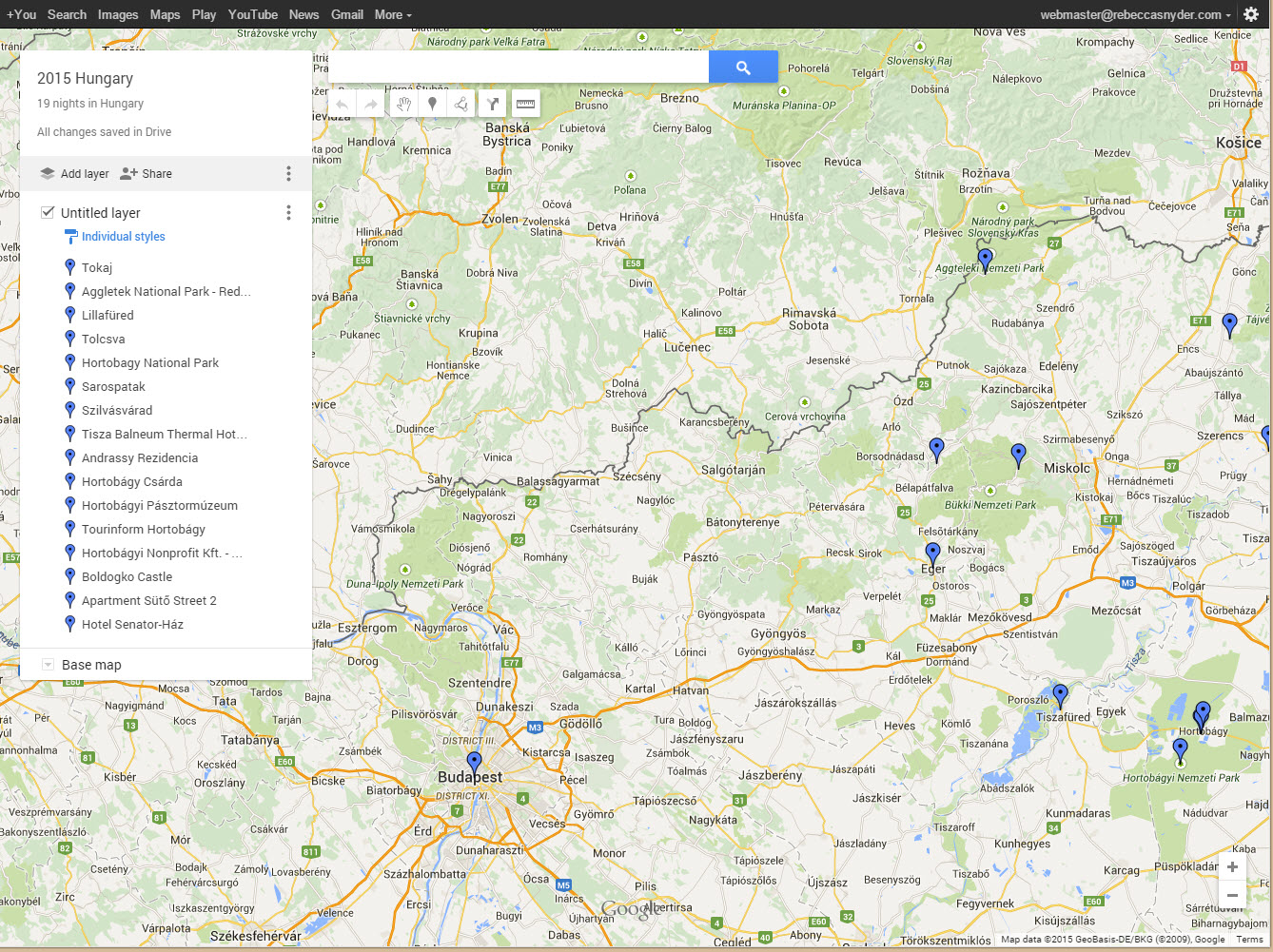Open map options menu beside Share
The height and width of the screenshot is (952, 1273).
click(x=288, y=174)
